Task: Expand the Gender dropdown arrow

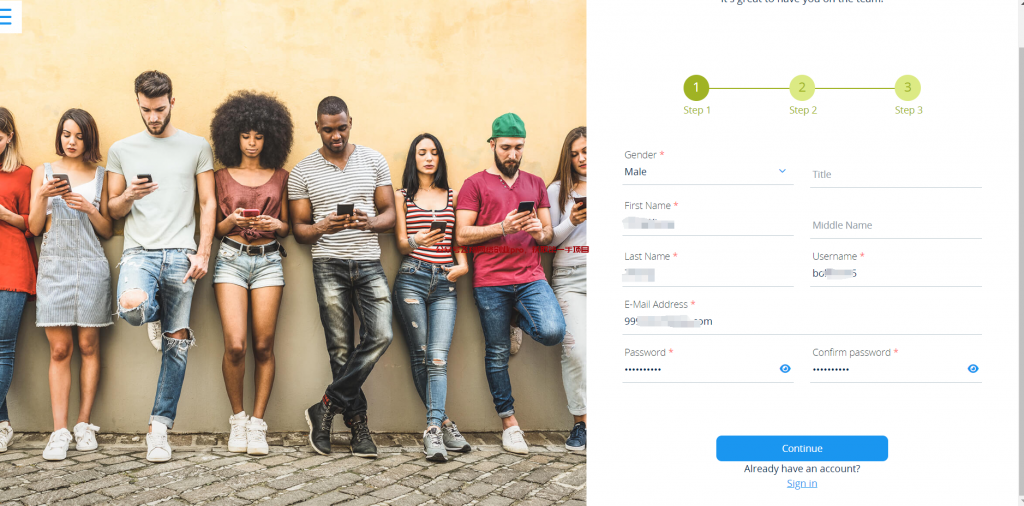Action: [782, 171]
